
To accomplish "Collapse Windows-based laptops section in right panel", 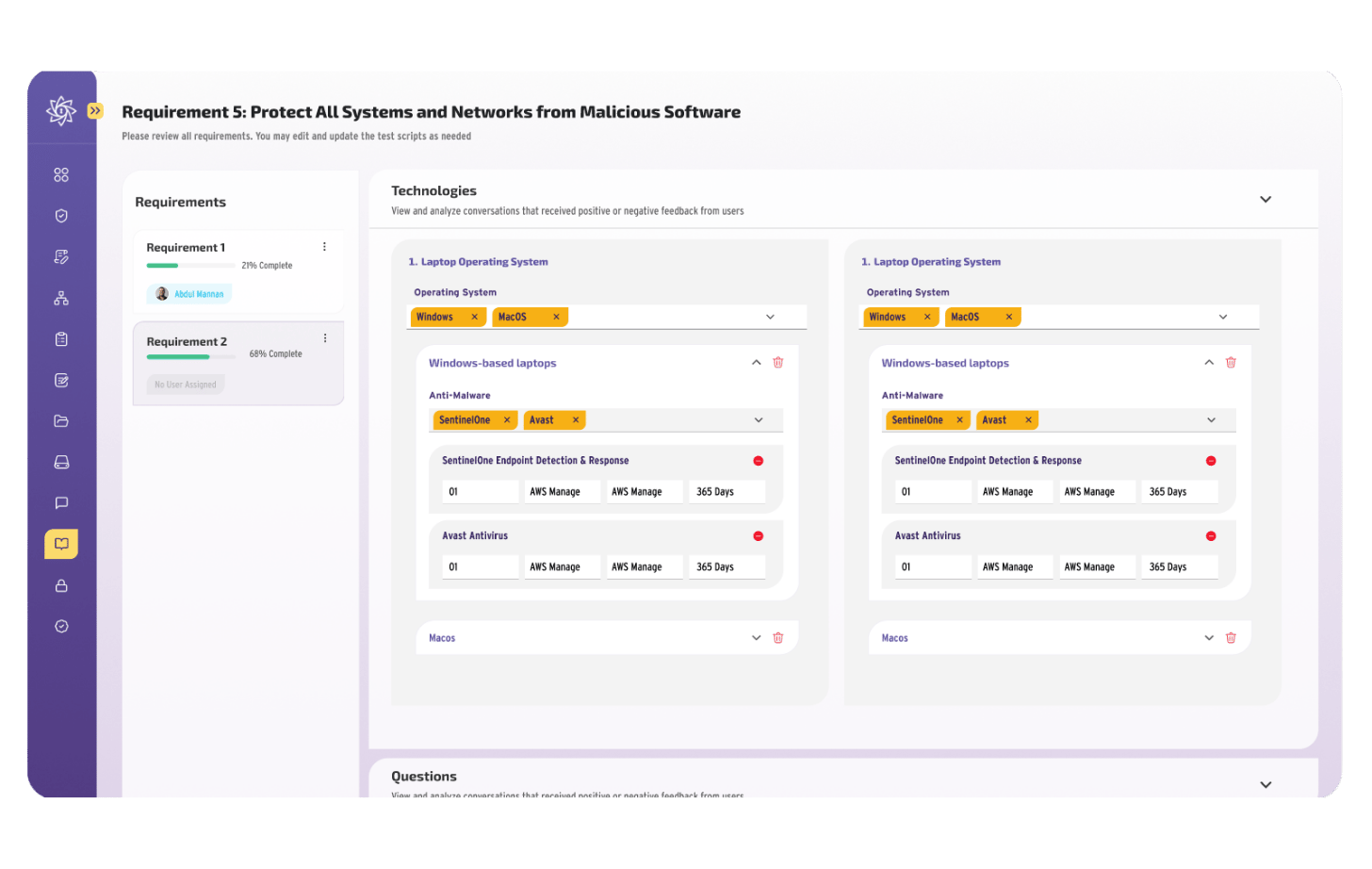I will point(1209,363).
